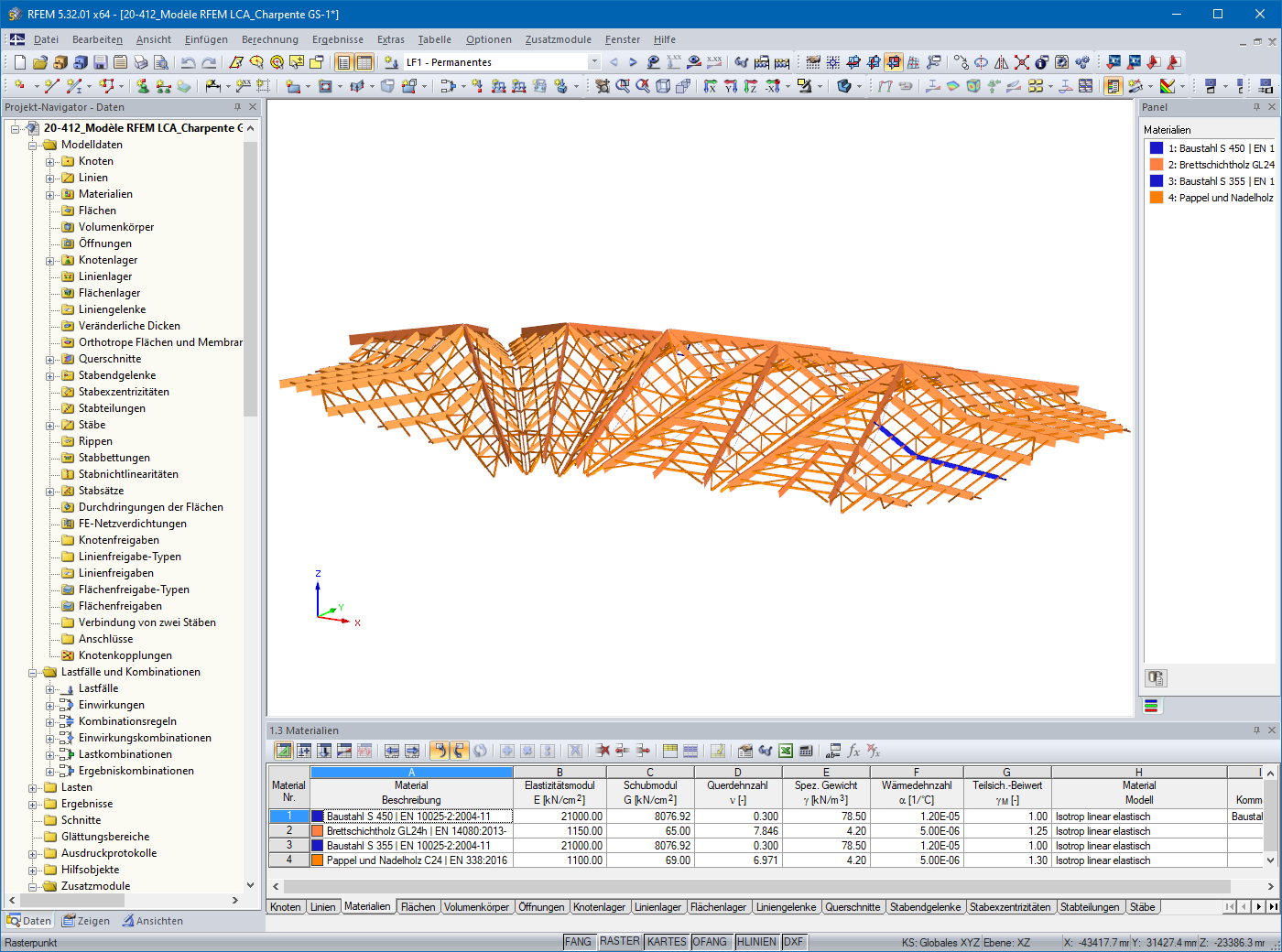Screen dimensions: 1282x952
Task: Click the Save diskette icon
Action: 100,62
